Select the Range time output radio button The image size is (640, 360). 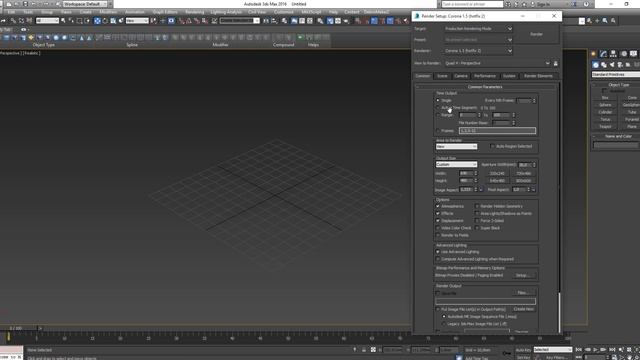(438, 115)
